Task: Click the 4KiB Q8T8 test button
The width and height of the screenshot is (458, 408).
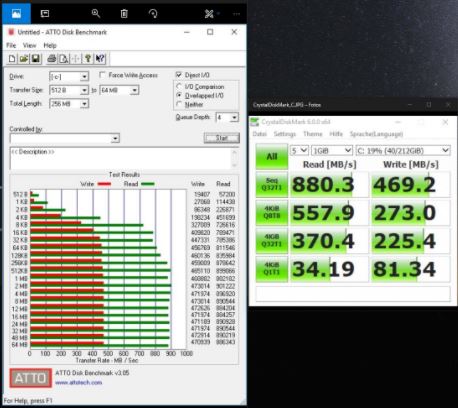Action: pos(272,213)
